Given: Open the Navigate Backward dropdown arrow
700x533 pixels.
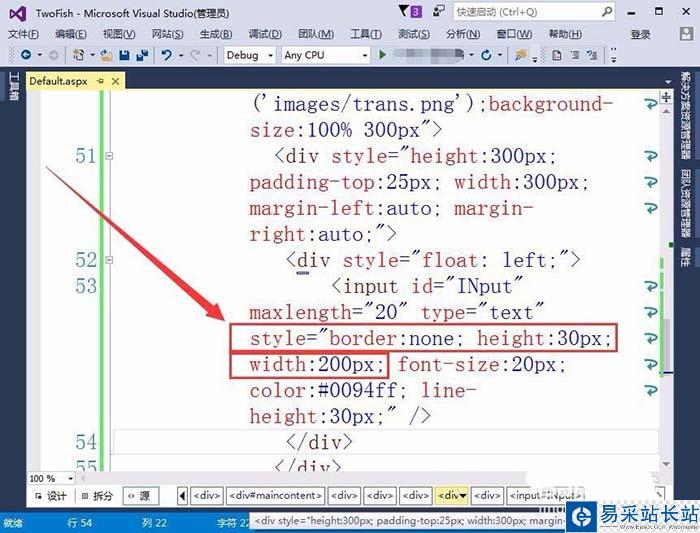Looking at the screenshot, I should (39, 55).
